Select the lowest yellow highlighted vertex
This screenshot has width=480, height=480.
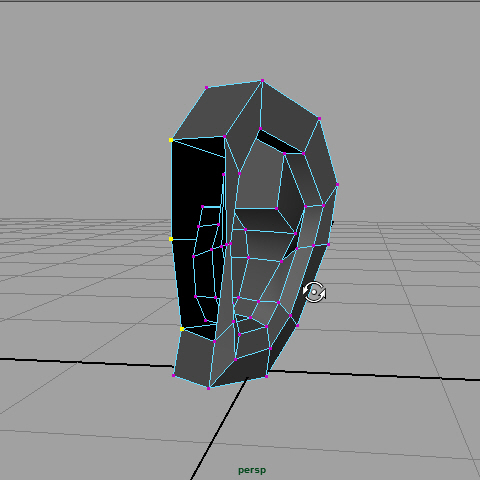182,329
